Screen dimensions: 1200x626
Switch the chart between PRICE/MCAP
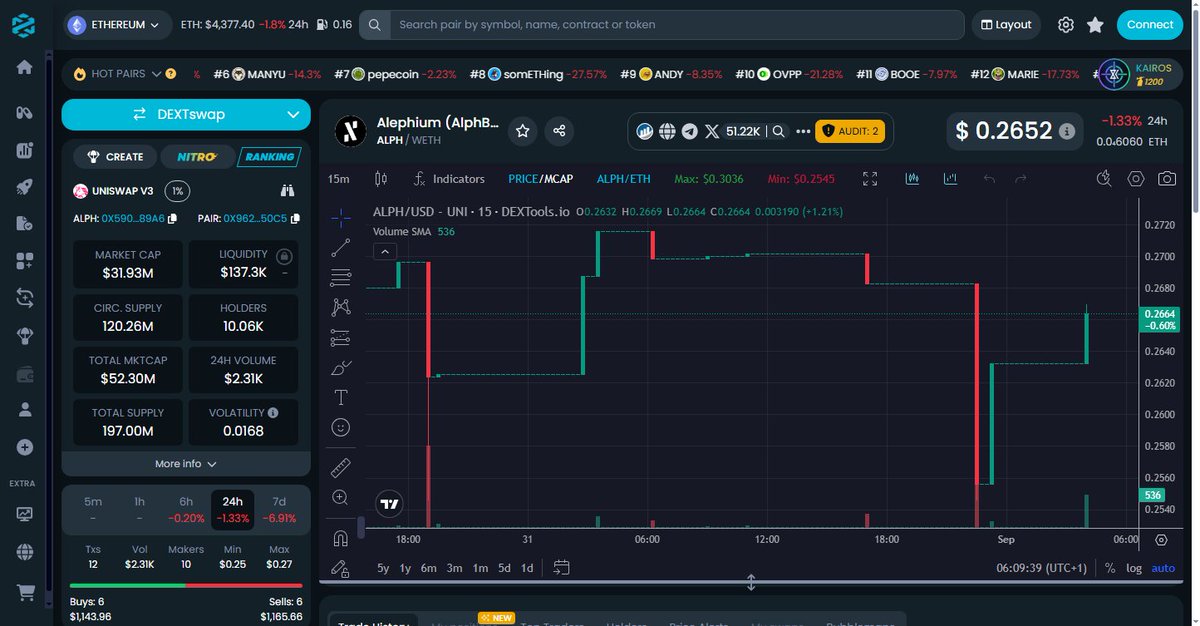540,179
